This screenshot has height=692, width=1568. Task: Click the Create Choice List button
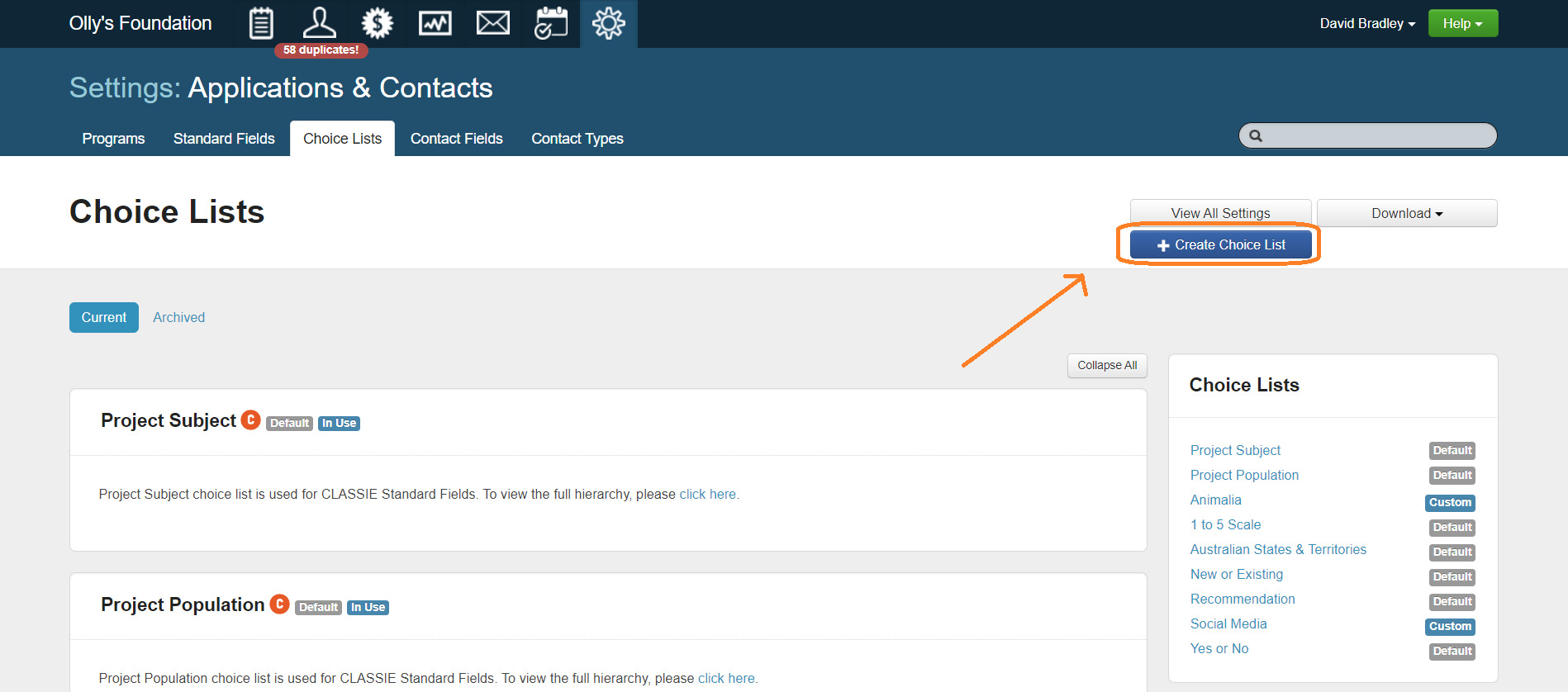pyautogui.click(x=1220, y=245)
